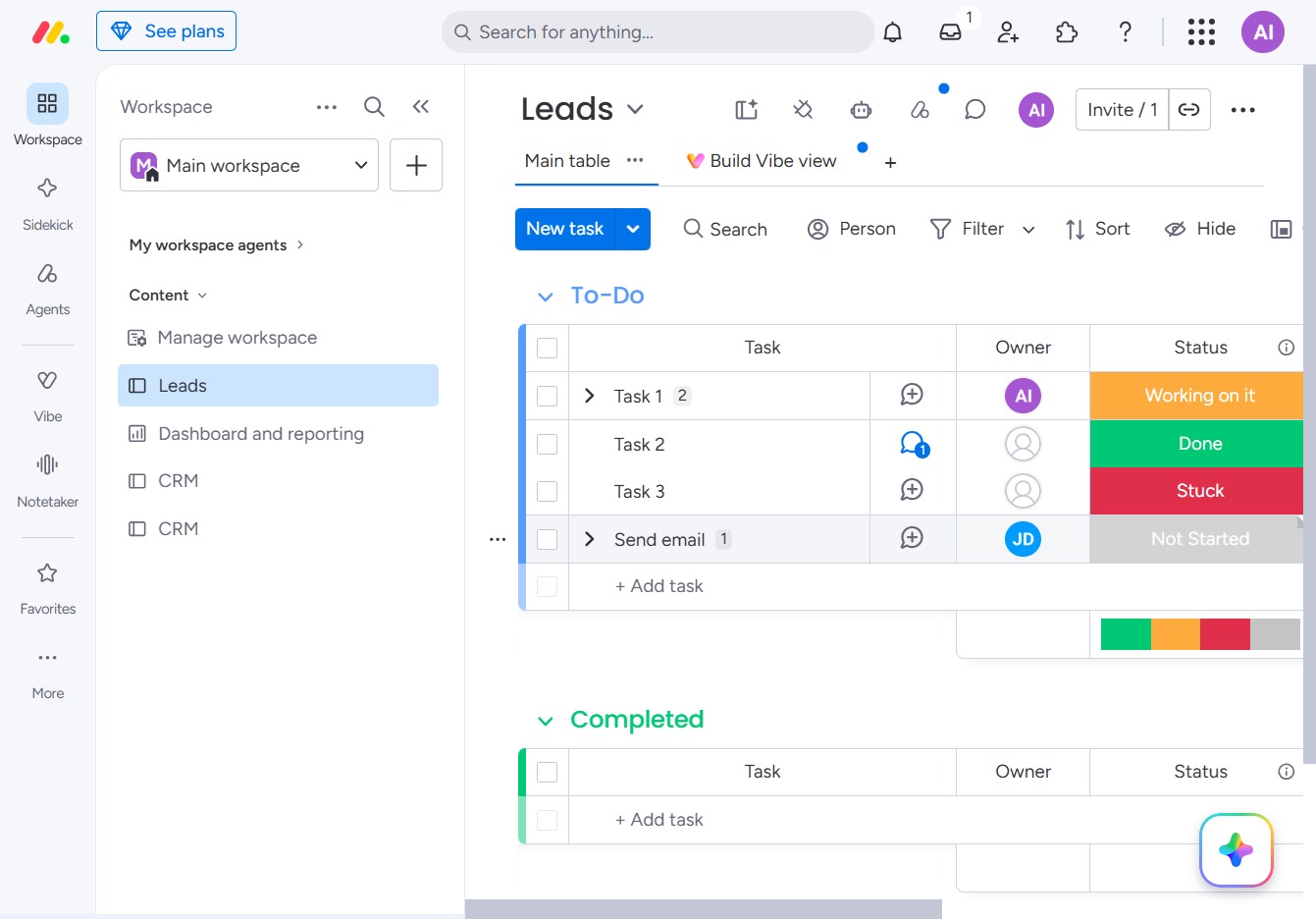Expand My workspace agents arrow

pos(300,244)
